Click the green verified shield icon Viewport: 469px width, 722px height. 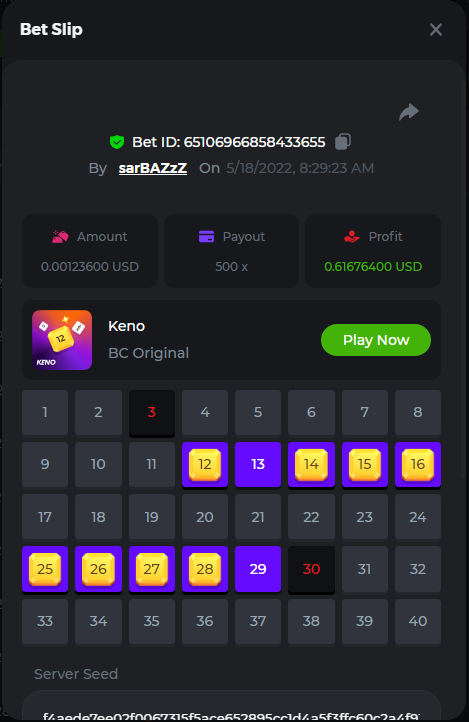pyautogui.click(x=117, y=142)
